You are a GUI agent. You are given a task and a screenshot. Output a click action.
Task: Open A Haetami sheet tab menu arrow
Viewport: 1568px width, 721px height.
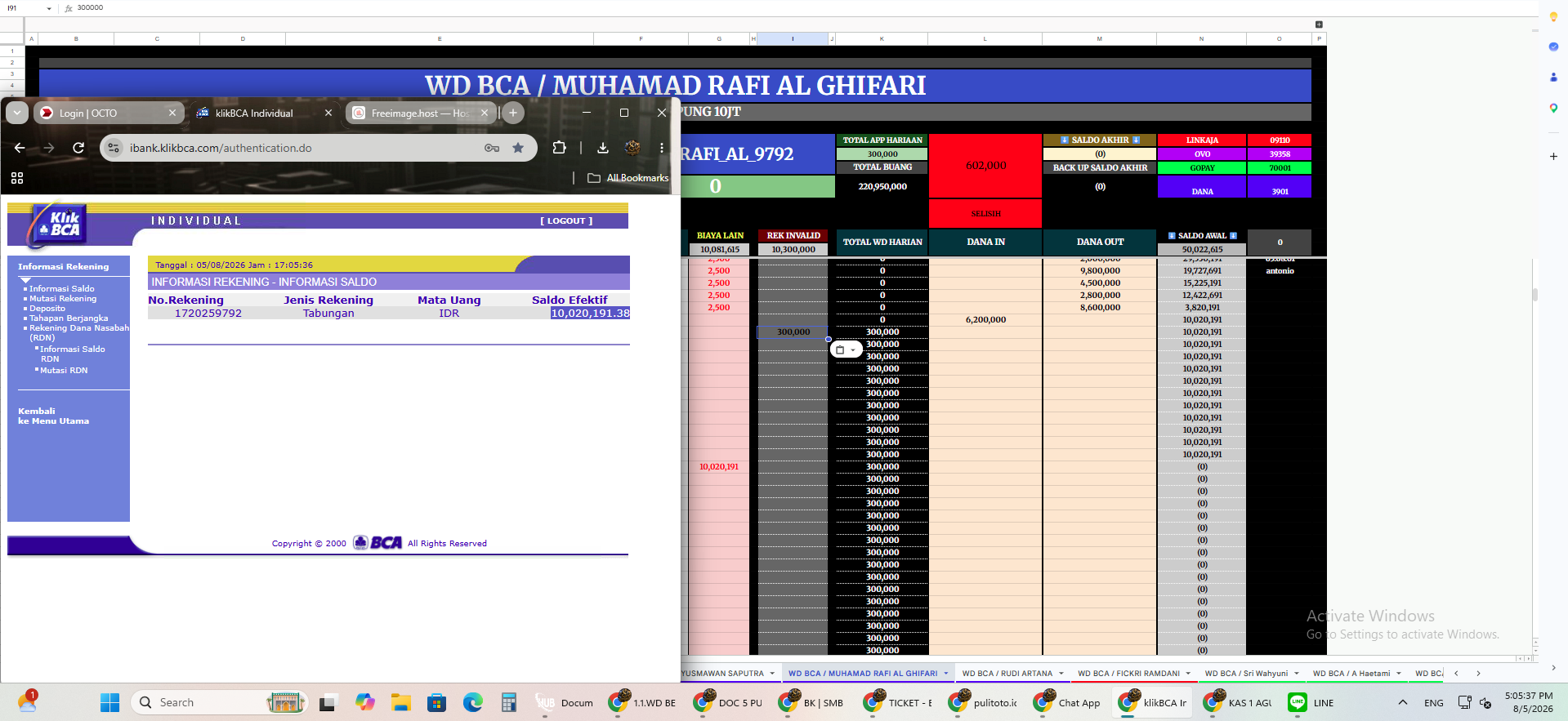click(1399, 674)
